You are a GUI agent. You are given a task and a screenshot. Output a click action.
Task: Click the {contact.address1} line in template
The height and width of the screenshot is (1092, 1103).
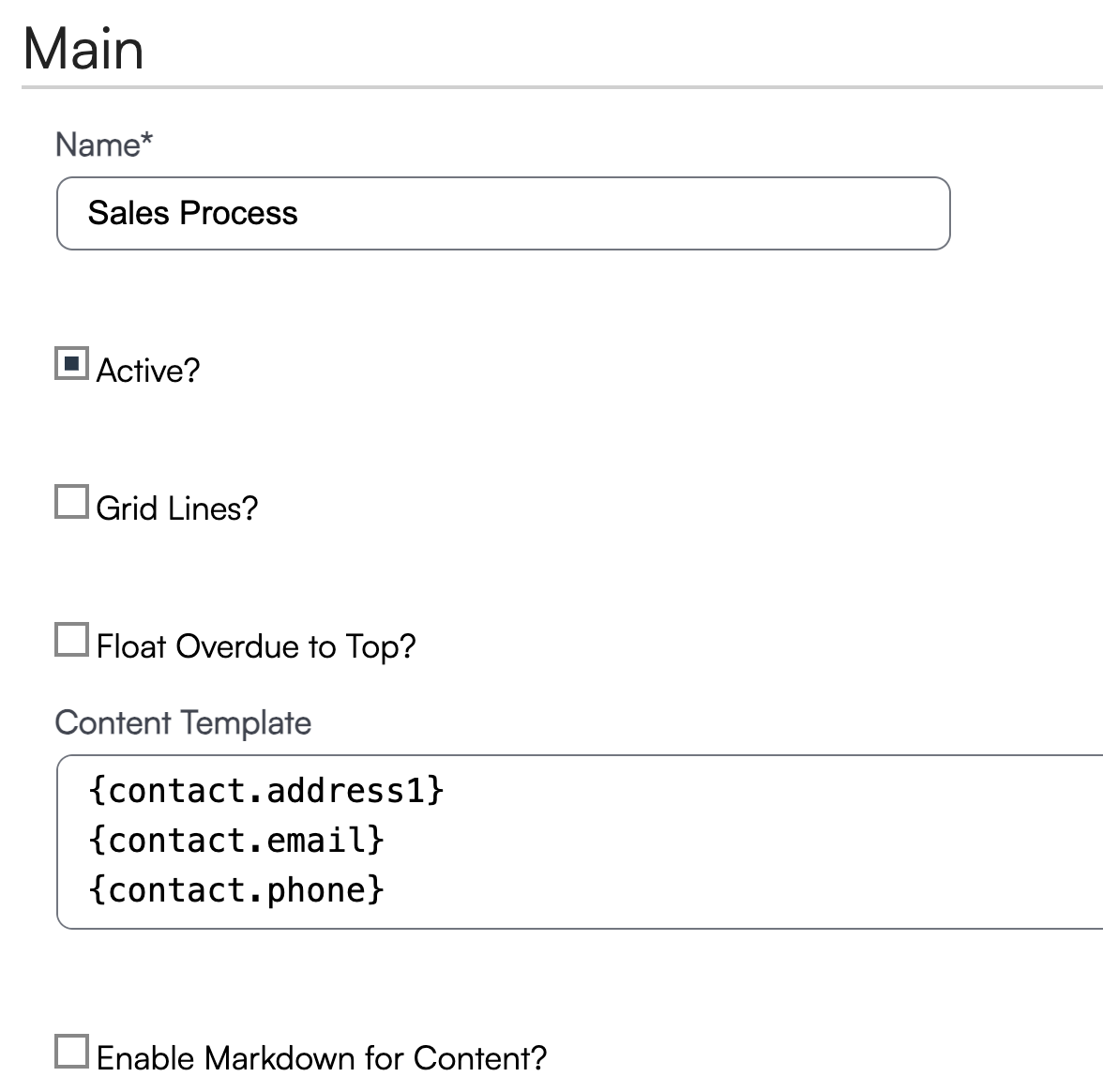click(x=266, y=791)
